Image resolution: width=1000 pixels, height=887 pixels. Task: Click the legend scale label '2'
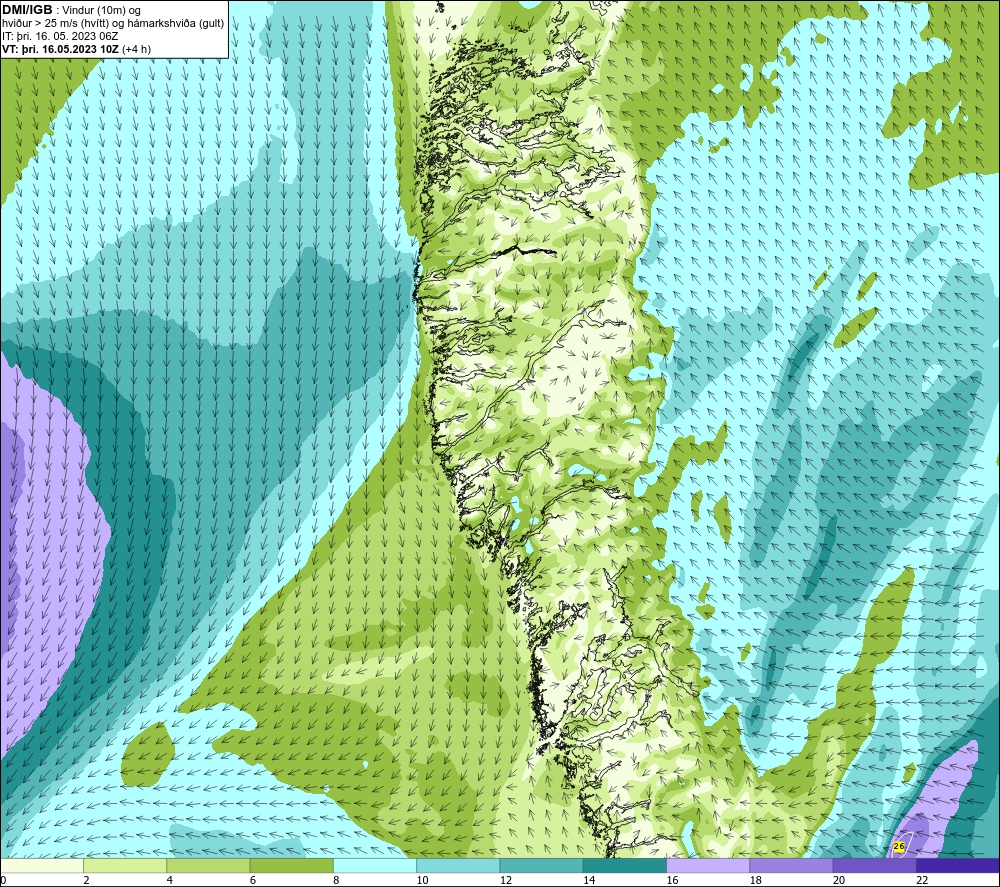click(86, 880)
